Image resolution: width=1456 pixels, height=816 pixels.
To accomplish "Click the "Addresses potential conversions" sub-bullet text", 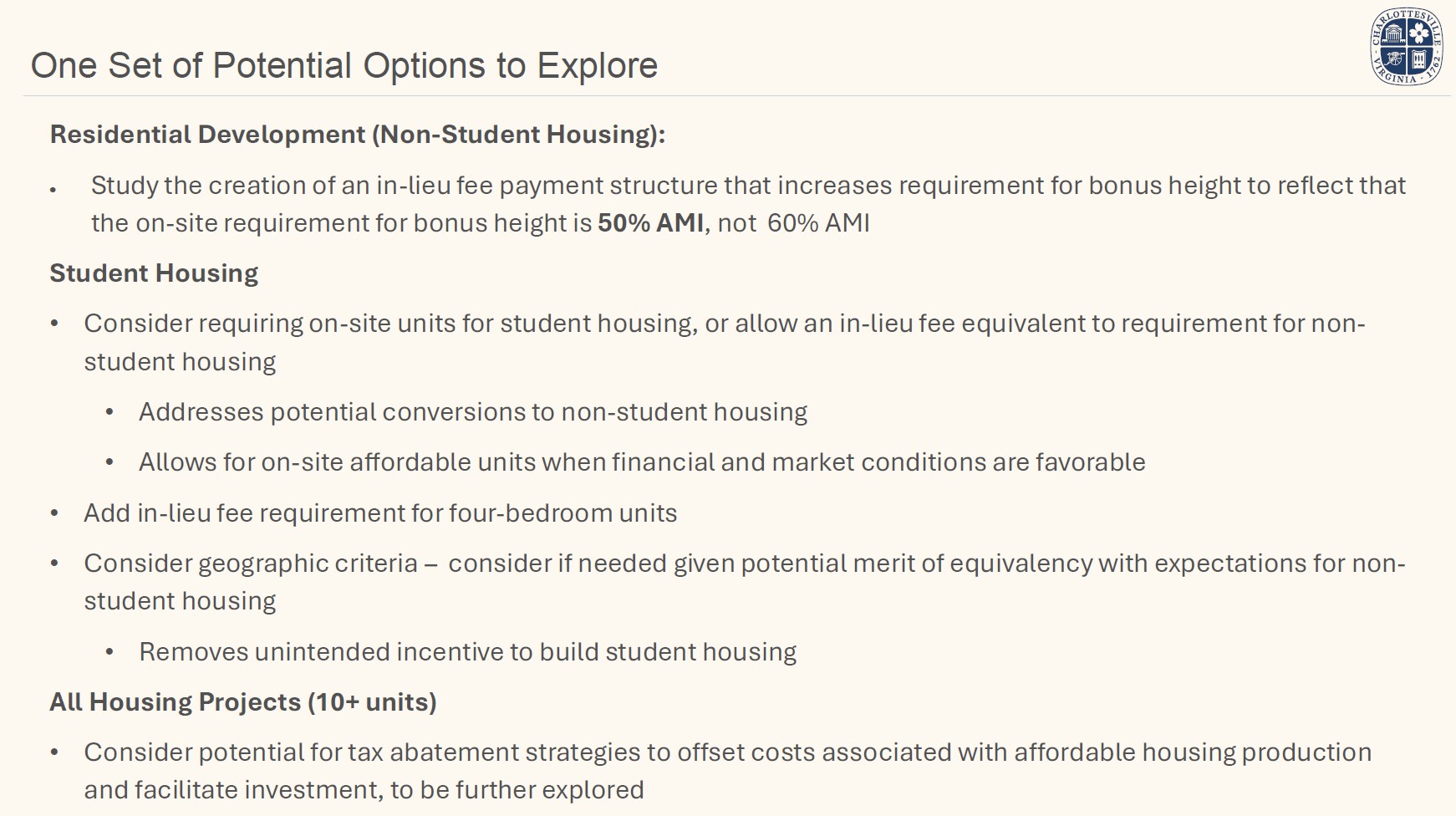I will click(472, 412).
